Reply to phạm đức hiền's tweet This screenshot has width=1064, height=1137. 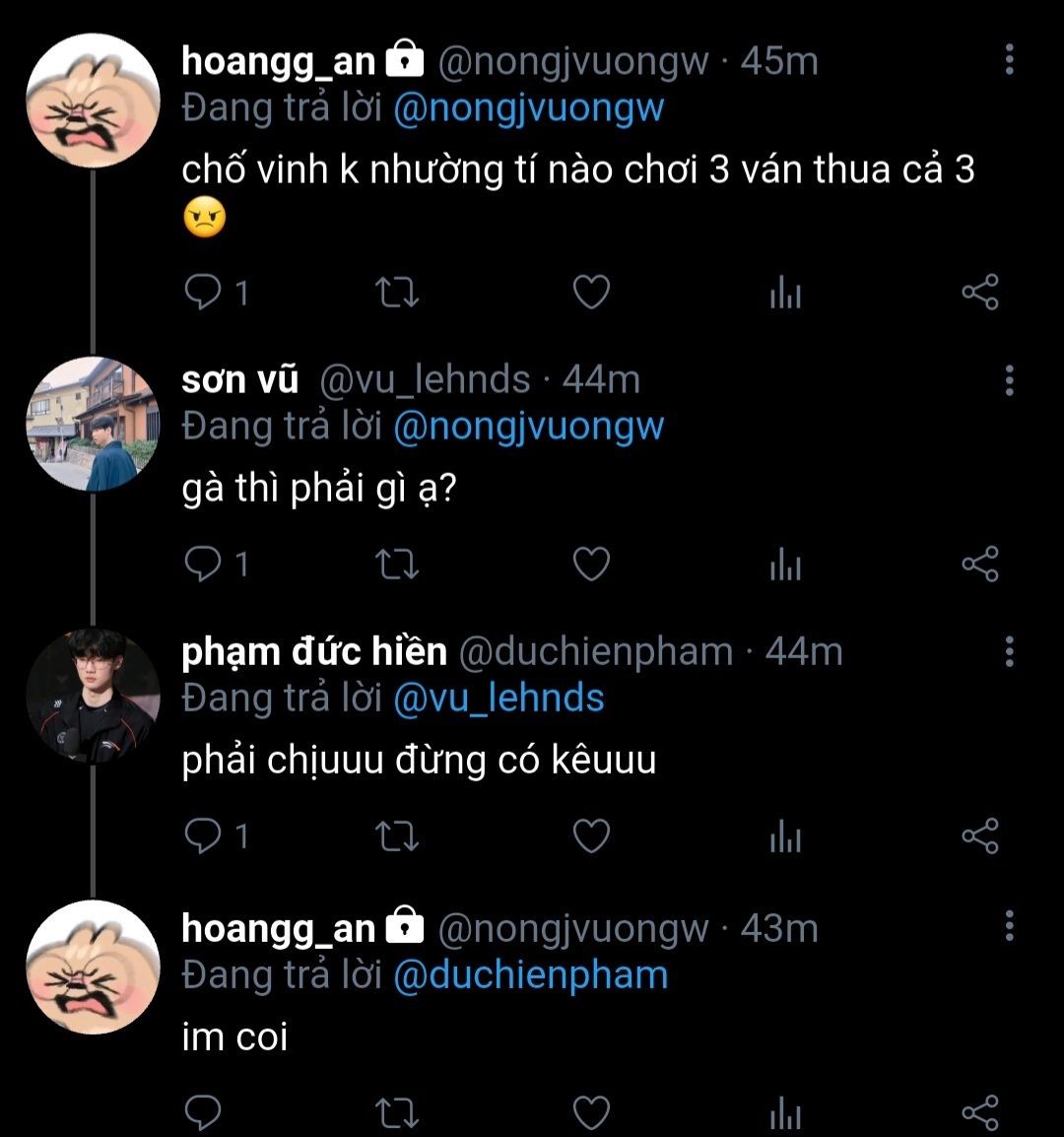pos(204,836)
